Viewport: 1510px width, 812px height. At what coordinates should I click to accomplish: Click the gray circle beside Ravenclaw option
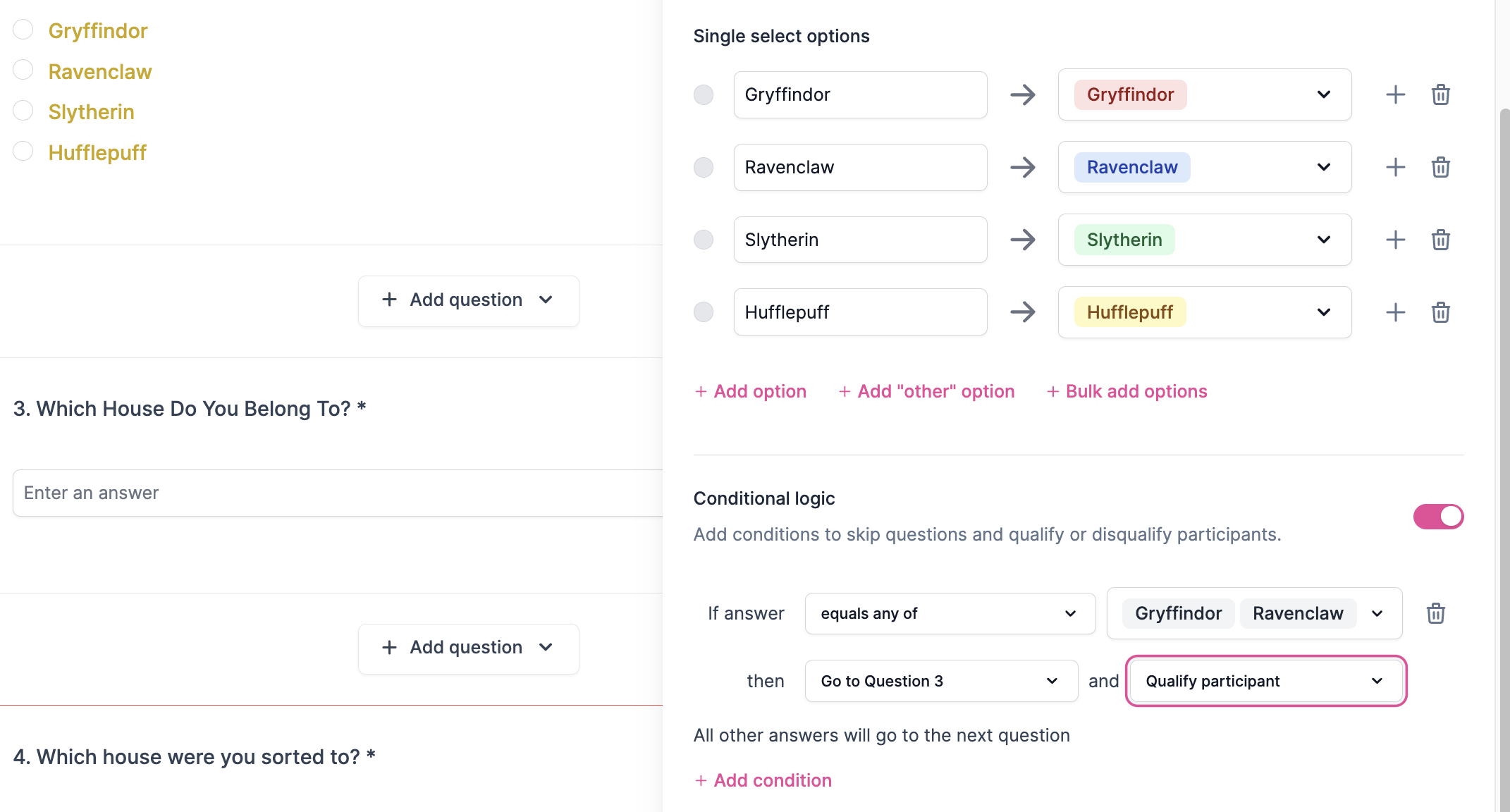coord(704,167)
